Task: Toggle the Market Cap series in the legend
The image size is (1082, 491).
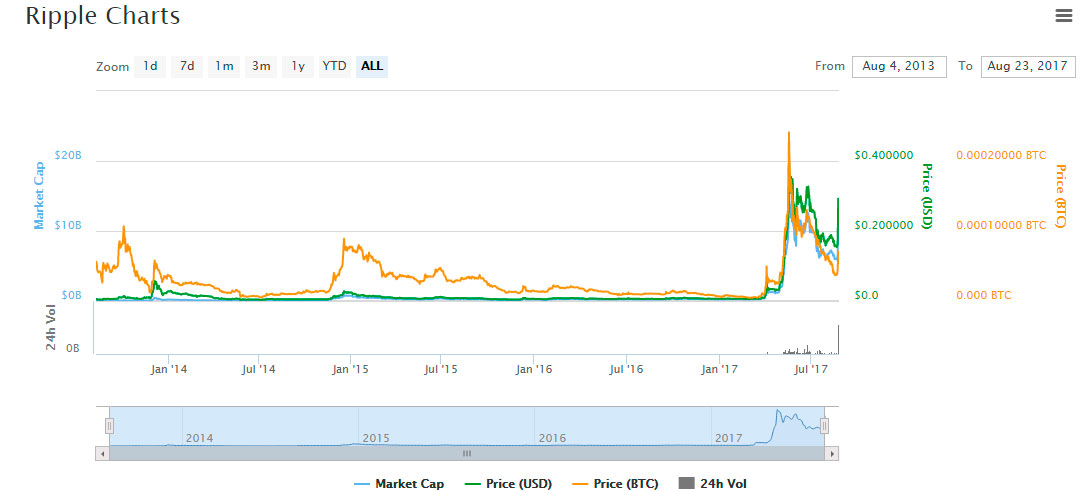Action: click(399, 483)
